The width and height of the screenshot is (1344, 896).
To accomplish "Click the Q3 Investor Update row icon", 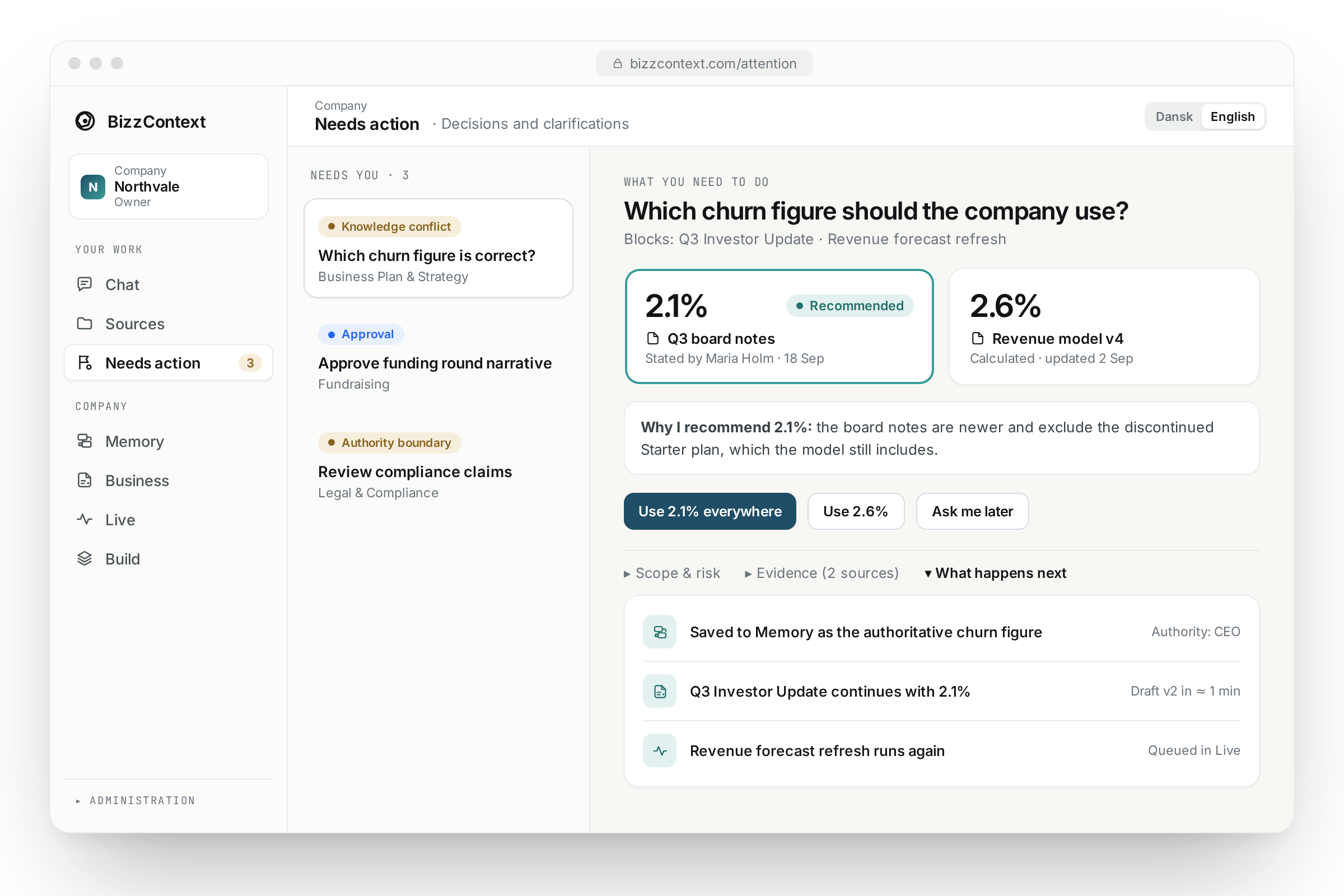I will point(660,691).
